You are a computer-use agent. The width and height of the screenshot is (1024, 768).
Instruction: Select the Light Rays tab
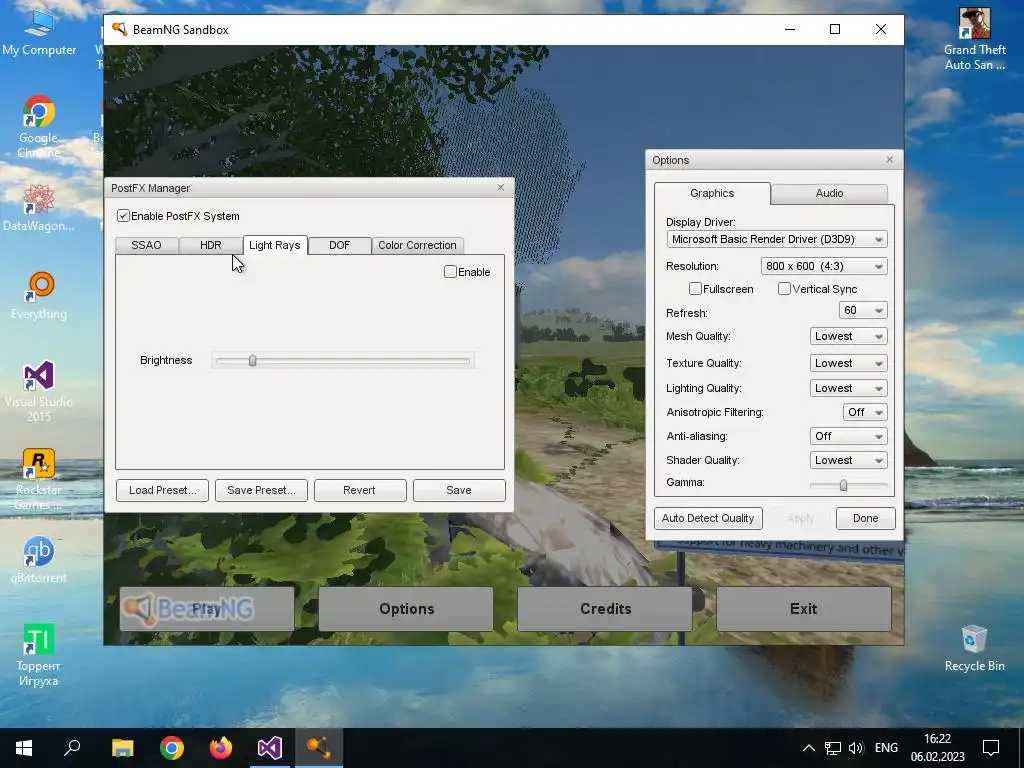(x=275, y=245)
